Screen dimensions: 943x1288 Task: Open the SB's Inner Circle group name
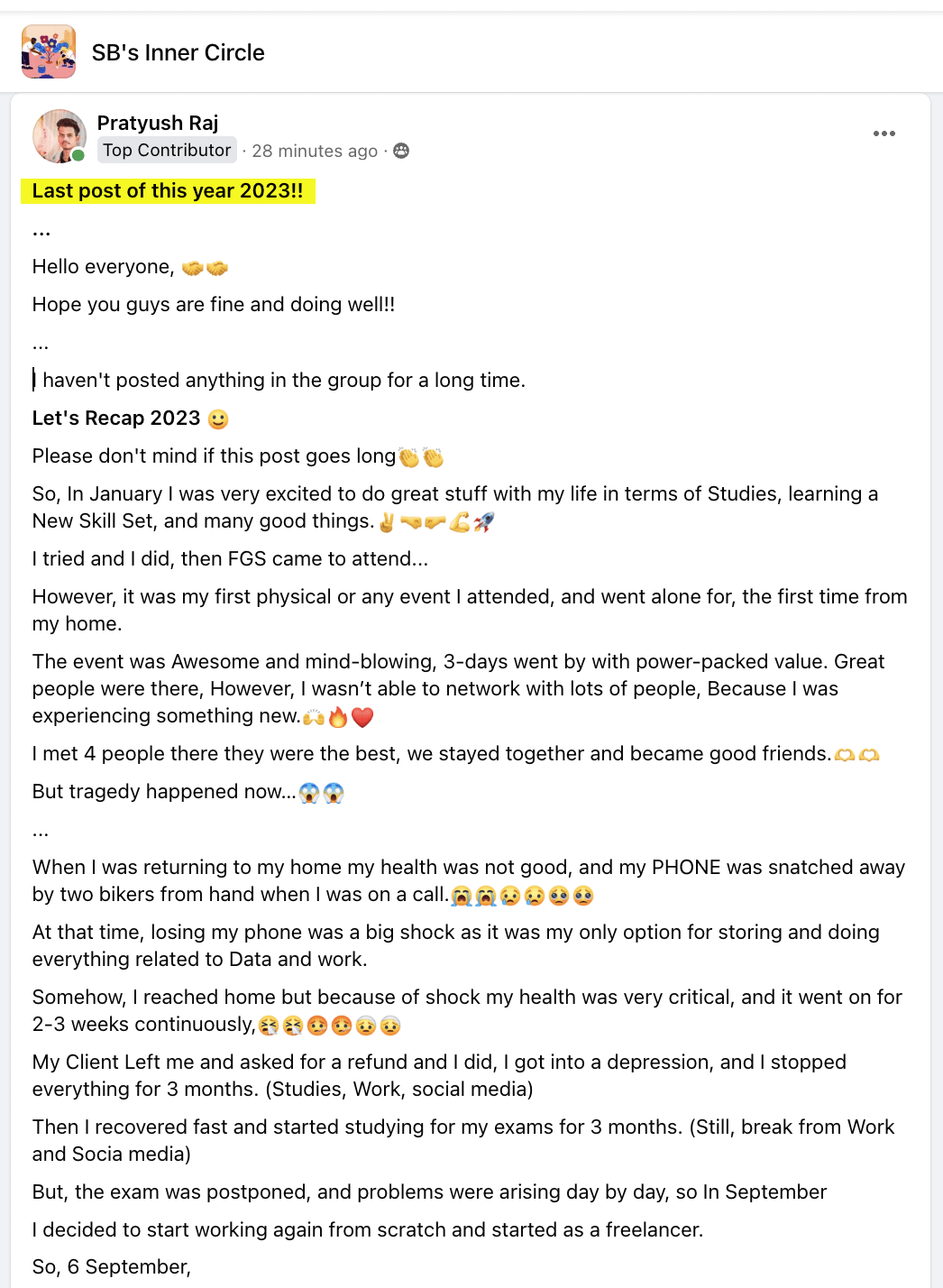[178, 53]
